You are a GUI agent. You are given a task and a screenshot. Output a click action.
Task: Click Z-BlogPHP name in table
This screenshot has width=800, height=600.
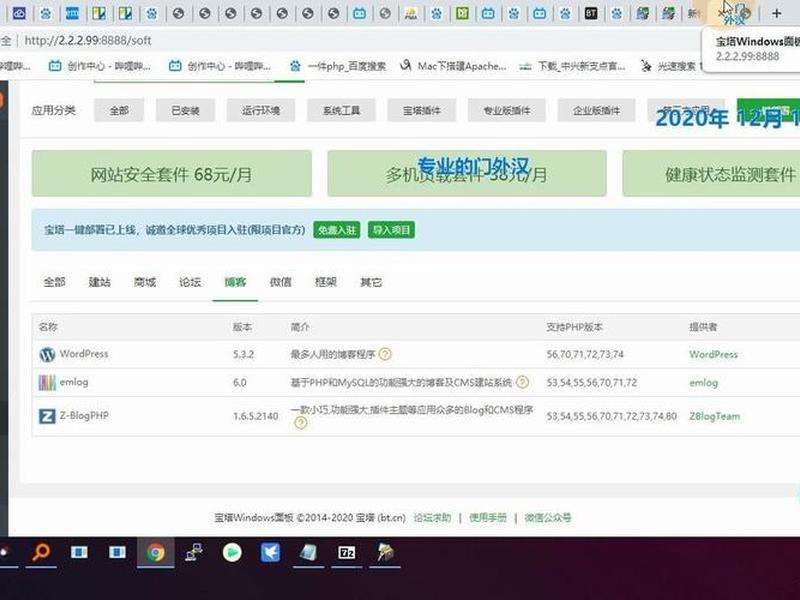click(x=84, y=415)
